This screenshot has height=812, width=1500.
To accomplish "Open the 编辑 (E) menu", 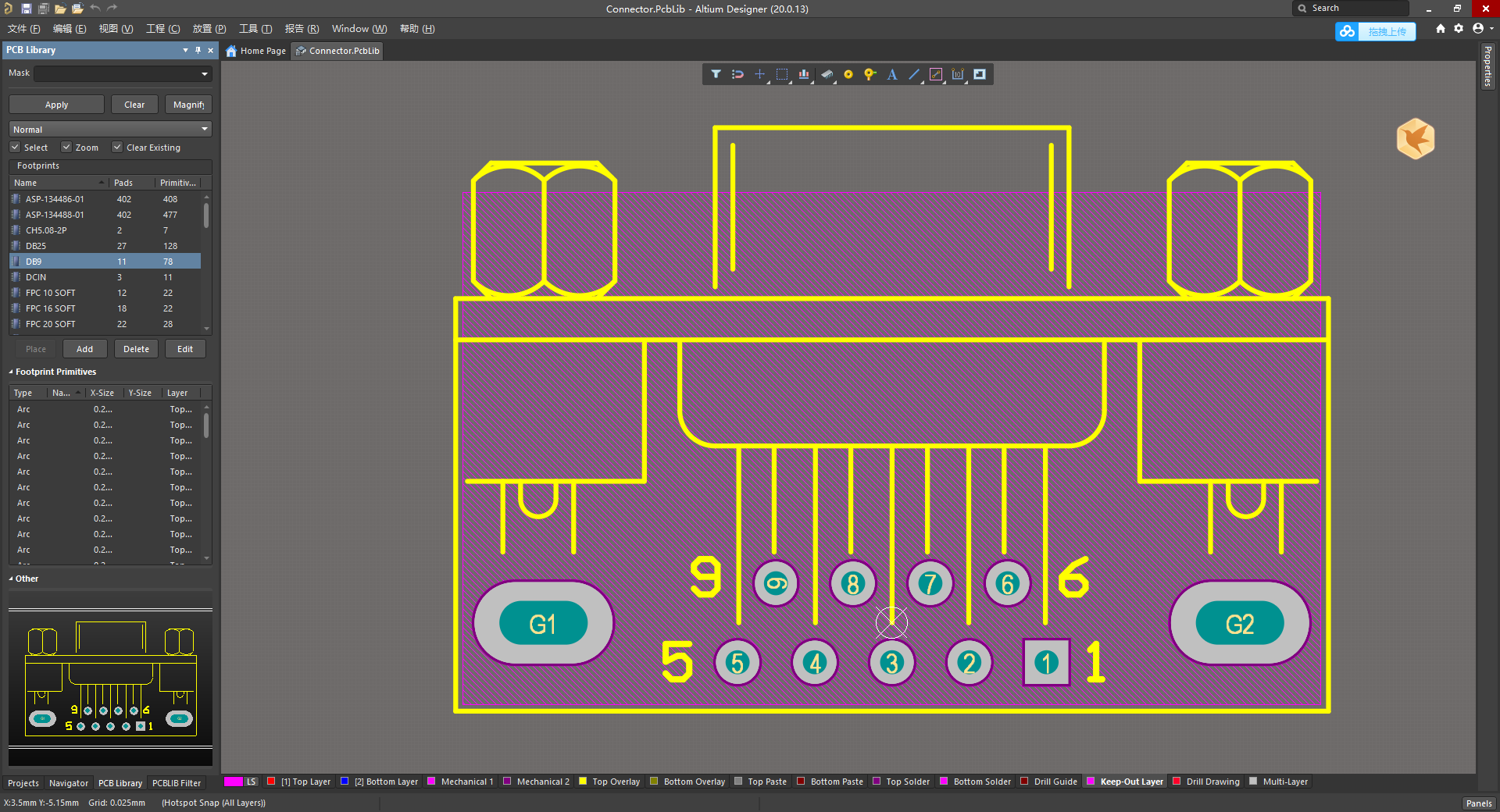I will coord(70,29).
